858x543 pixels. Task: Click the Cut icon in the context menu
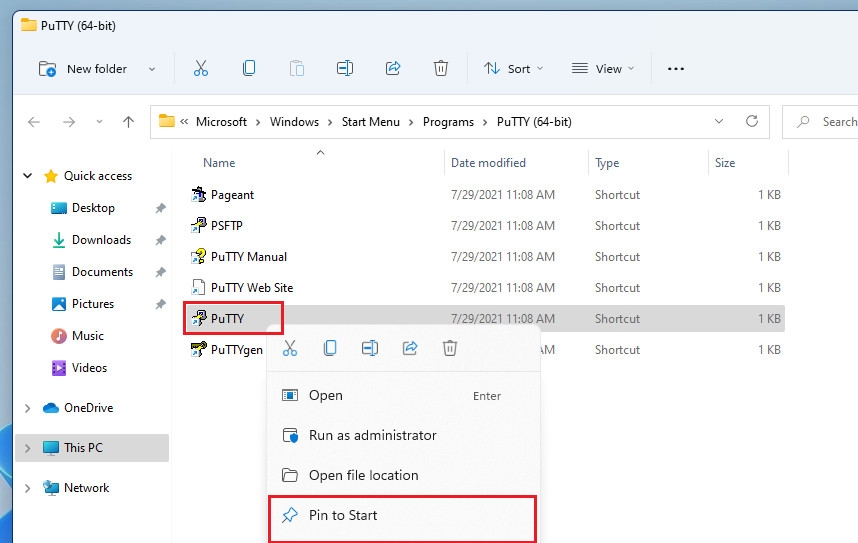[x=290, y=348]
